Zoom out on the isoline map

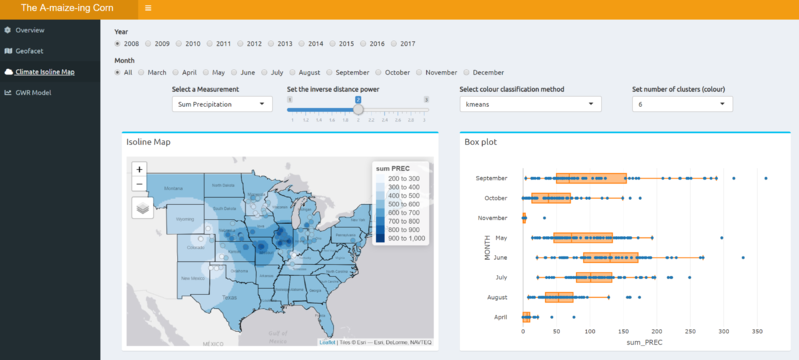tap(140, 184)
